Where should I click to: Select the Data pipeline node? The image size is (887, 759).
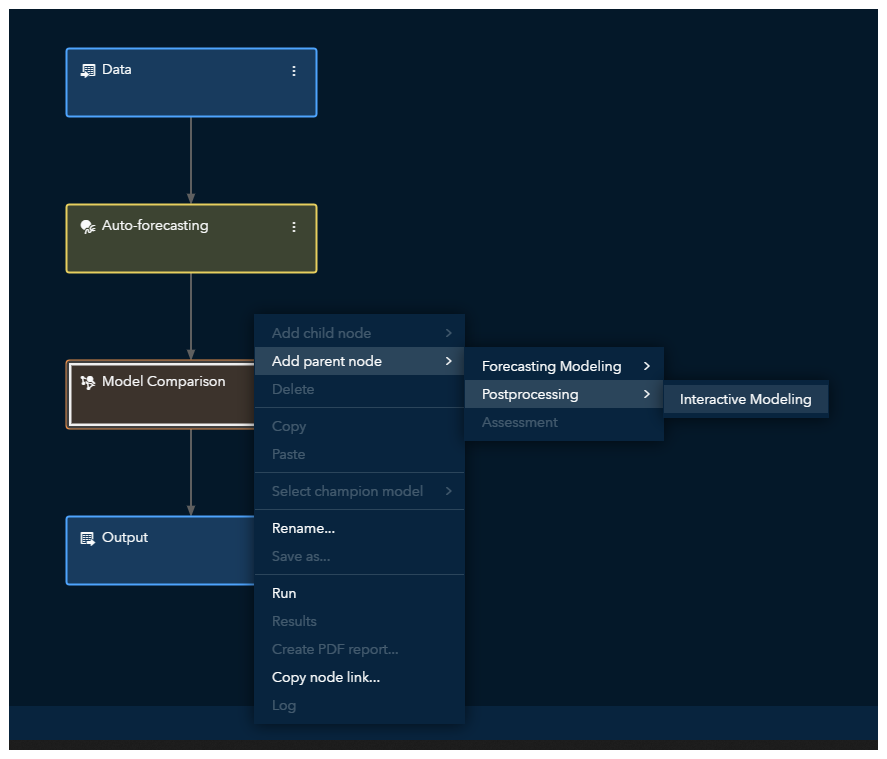click(x=190, y=95)
